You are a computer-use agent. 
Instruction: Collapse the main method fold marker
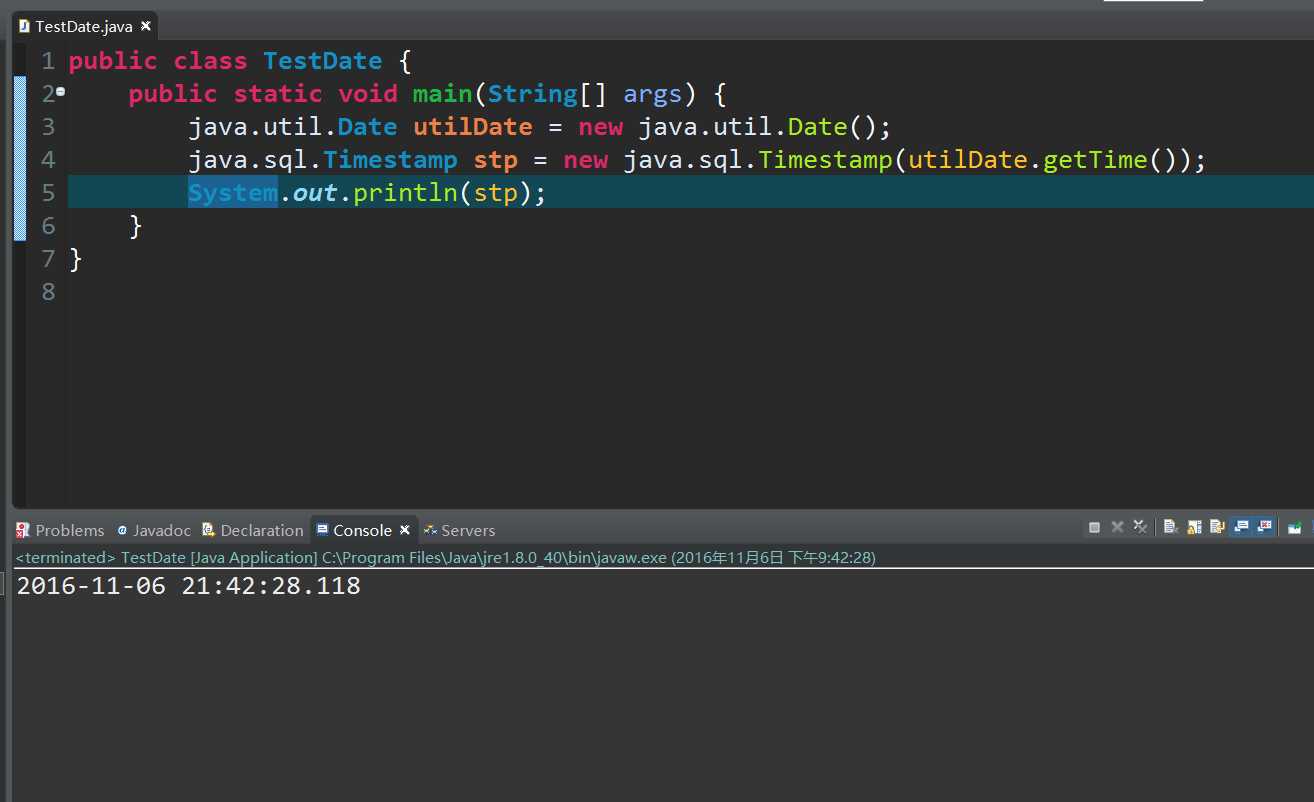tap(60, 92)
